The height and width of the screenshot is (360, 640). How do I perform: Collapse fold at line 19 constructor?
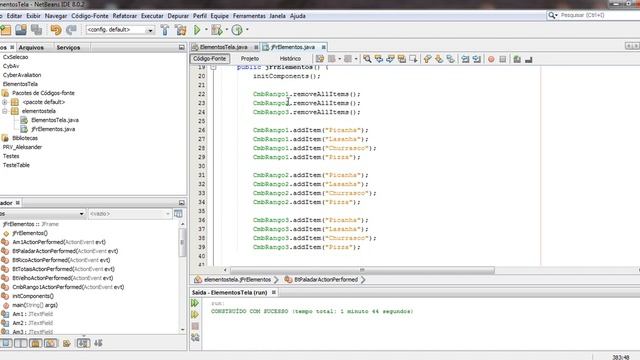[x=213, y=67]
